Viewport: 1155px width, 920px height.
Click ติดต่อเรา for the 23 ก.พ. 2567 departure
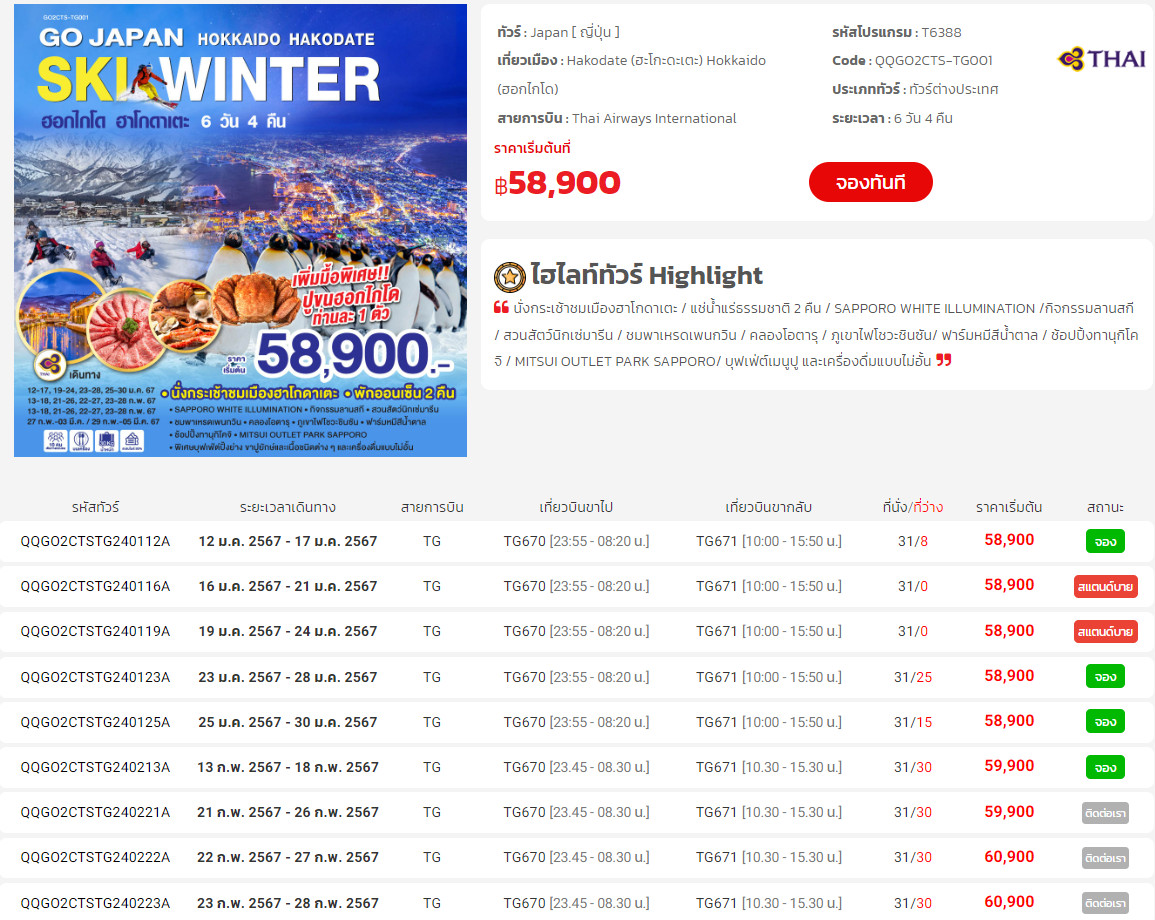pos(1105,902)
